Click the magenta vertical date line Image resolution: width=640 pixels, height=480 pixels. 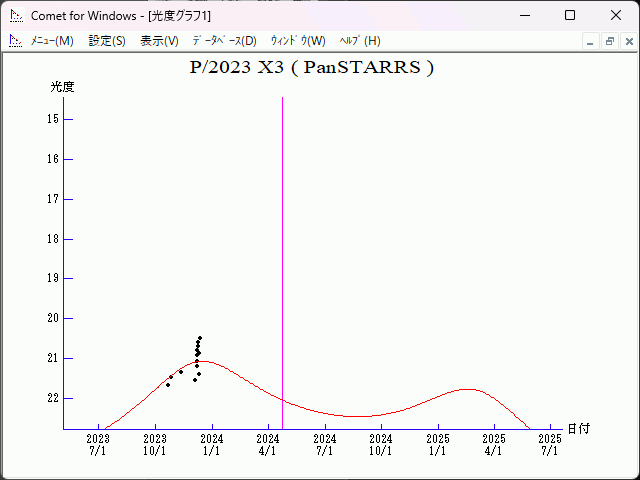(282, 250)
